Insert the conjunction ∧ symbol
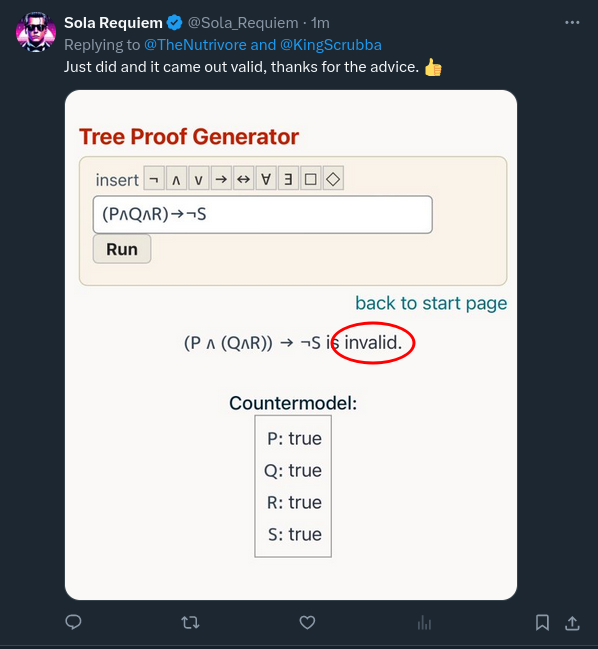The height and width of the screenshot is (649, 598). coord(176,178)
